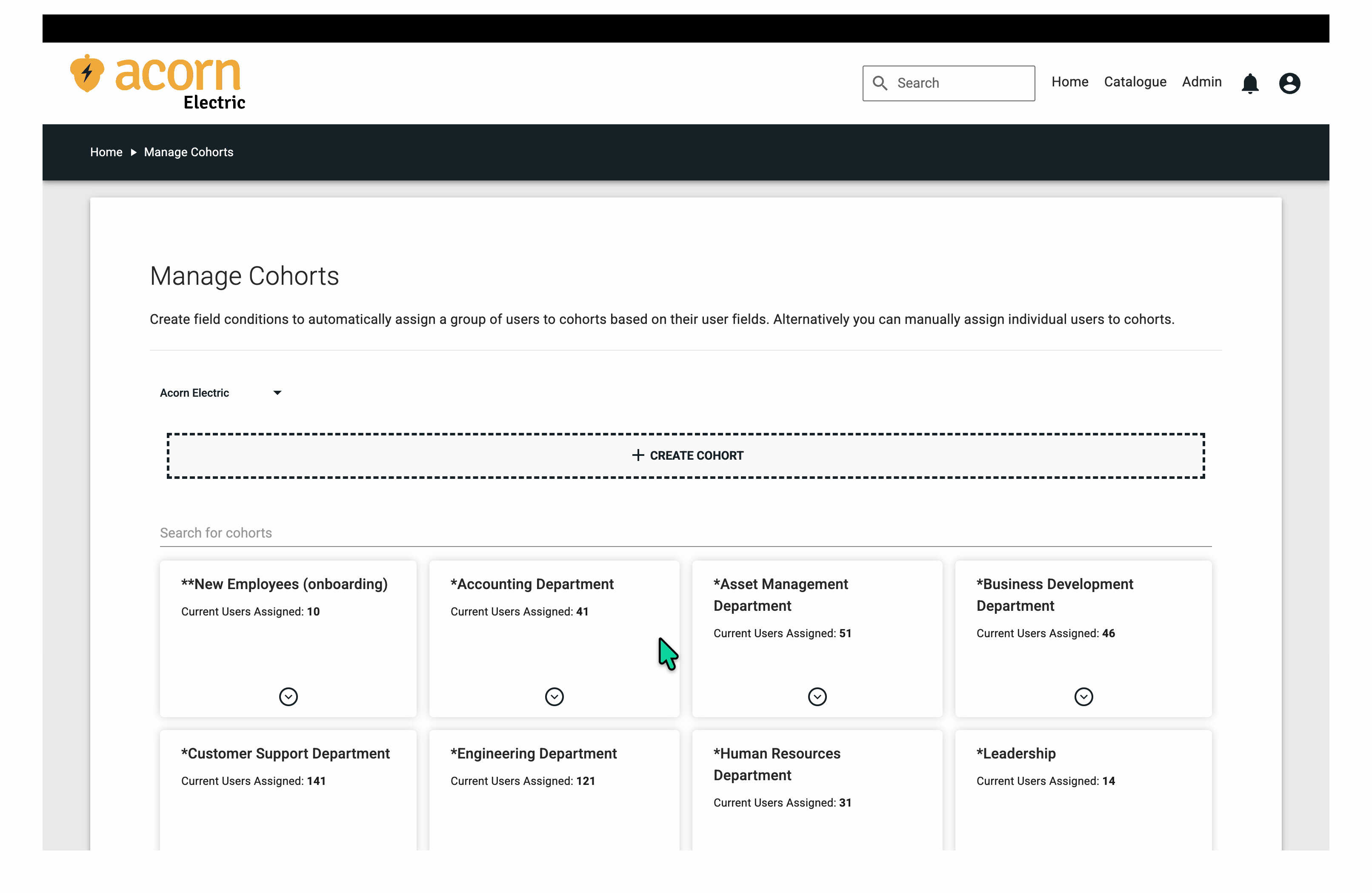1372x893 pixels.
Task: Click Current Users Assigned: 31 text
Action: coord(782,803)
